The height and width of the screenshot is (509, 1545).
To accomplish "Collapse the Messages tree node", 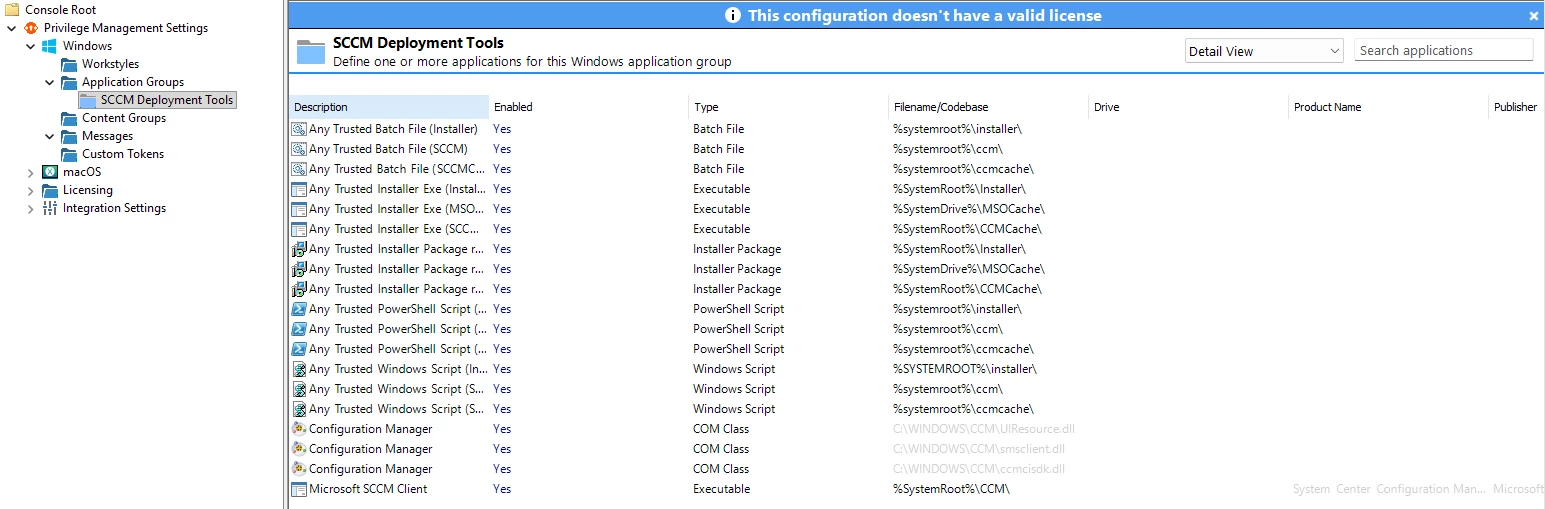I will [50, 136].
